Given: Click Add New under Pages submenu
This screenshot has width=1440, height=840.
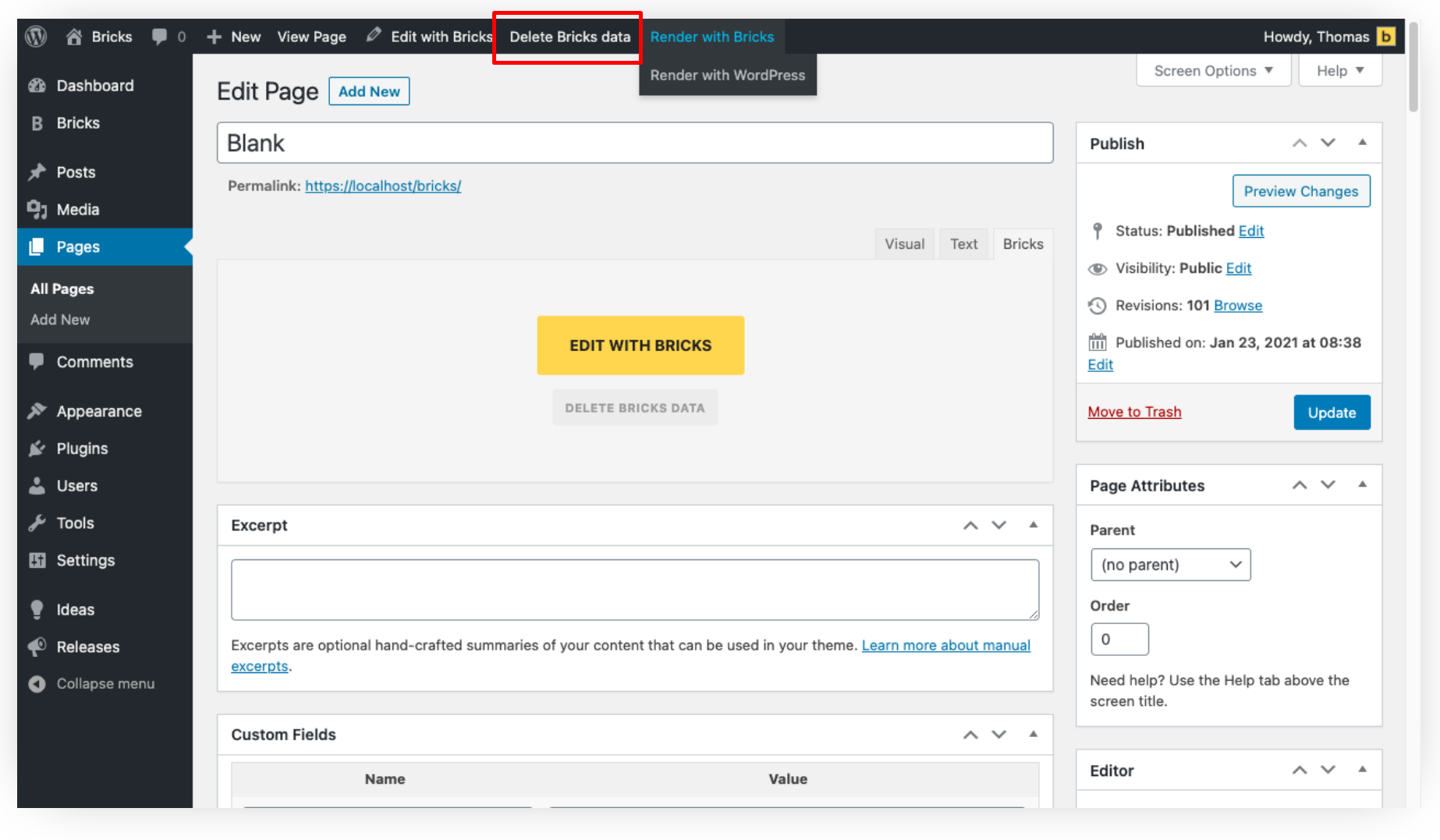Looking at the screenshot, I should click(x=60, y=320).
